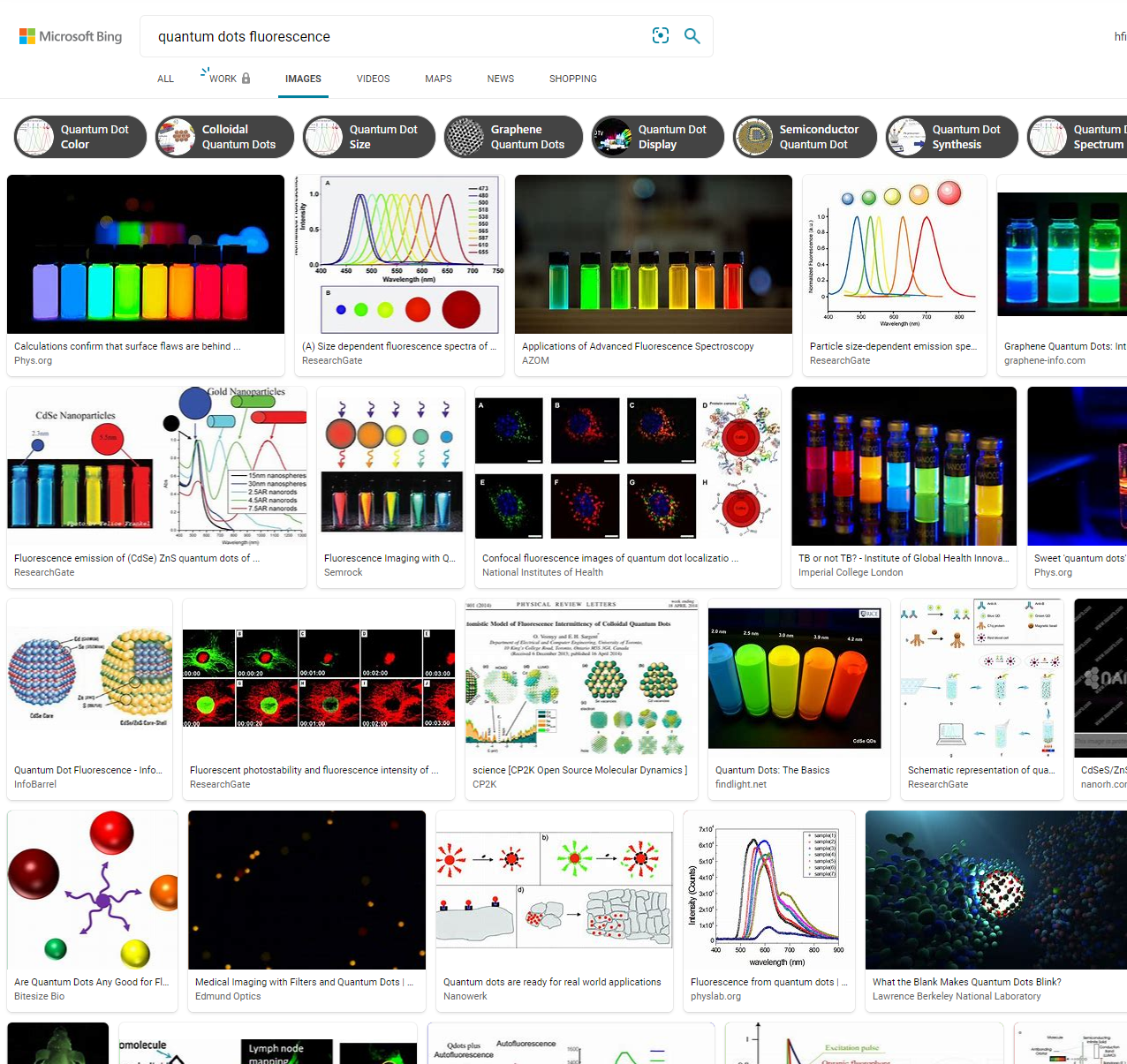Click the magnifier search icon

692,35
